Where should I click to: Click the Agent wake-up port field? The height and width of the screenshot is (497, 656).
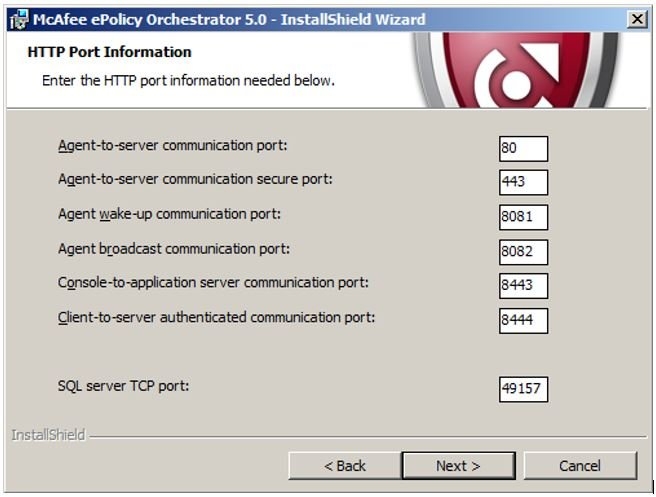523,217
